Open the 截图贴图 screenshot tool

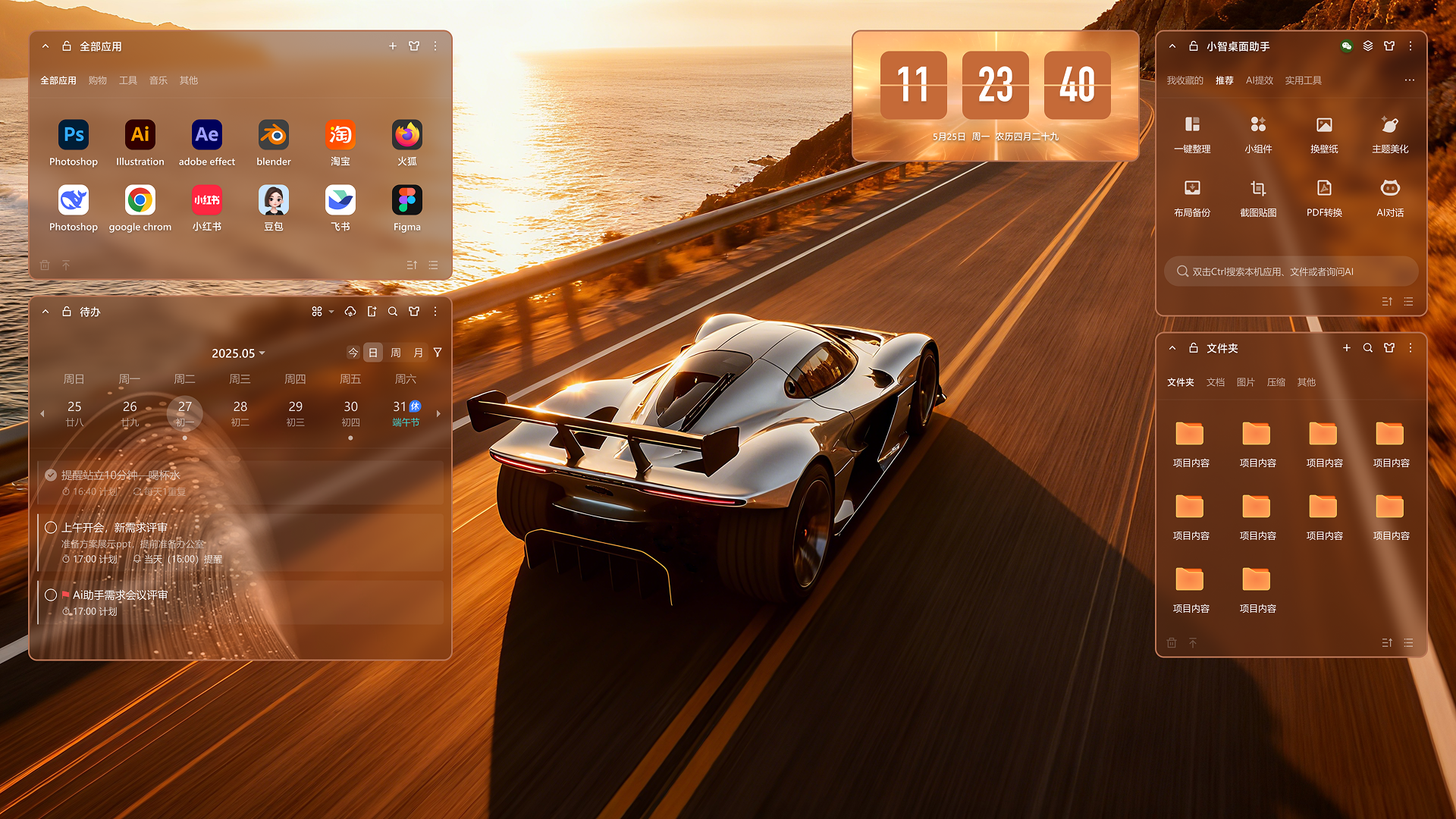click(1258, 188)
